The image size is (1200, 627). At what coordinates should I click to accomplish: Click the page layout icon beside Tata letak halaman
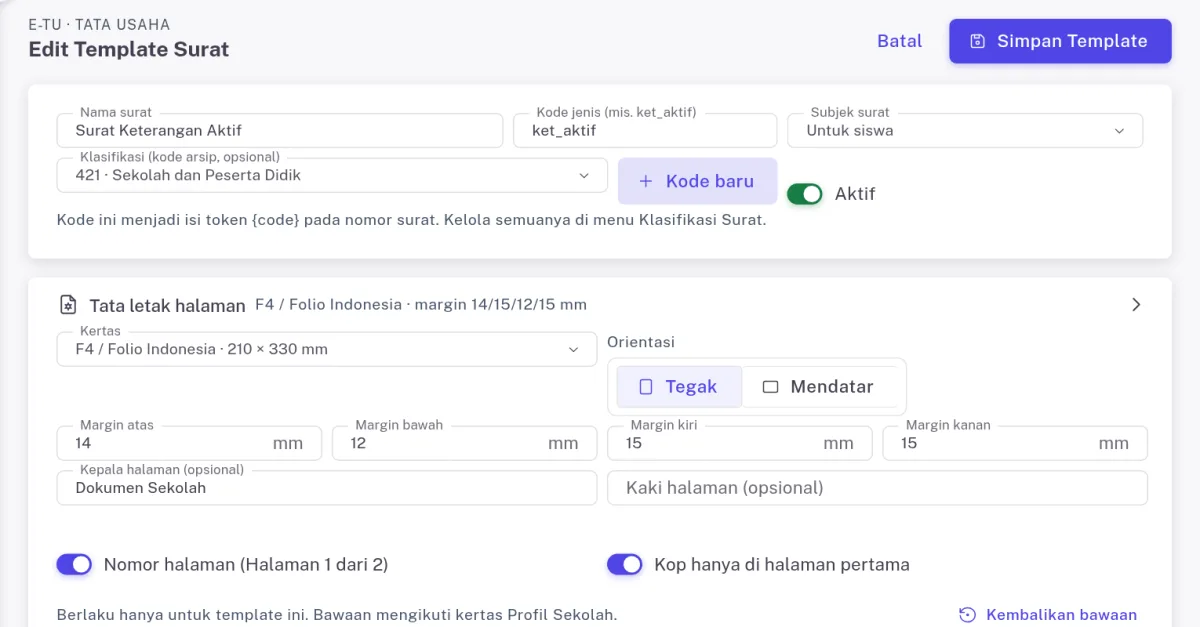pos(68,305)
